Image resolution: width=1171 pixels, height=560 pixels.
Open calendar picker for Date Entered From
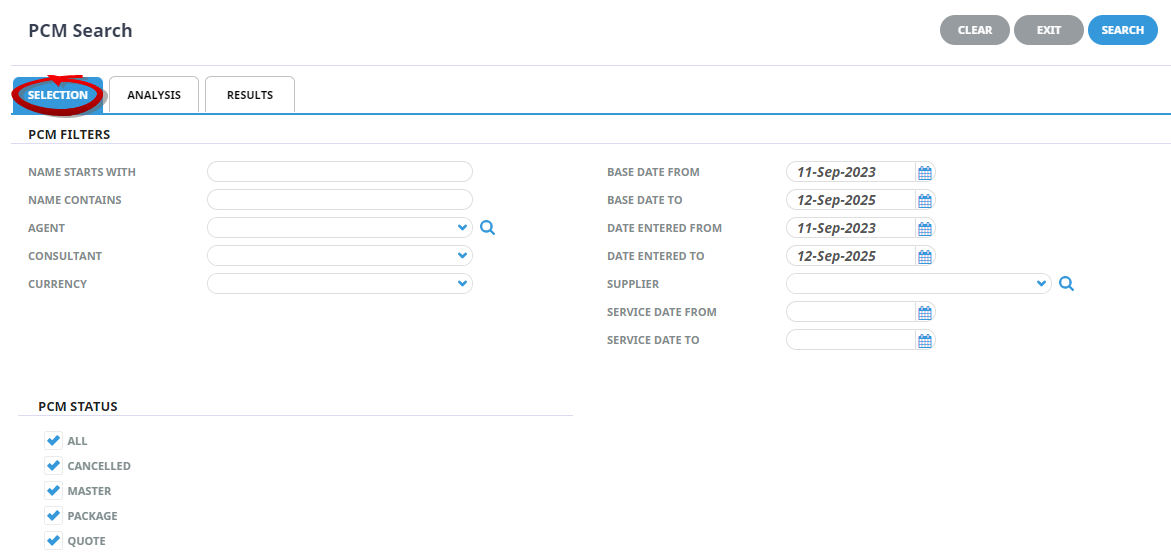(925, 228)
